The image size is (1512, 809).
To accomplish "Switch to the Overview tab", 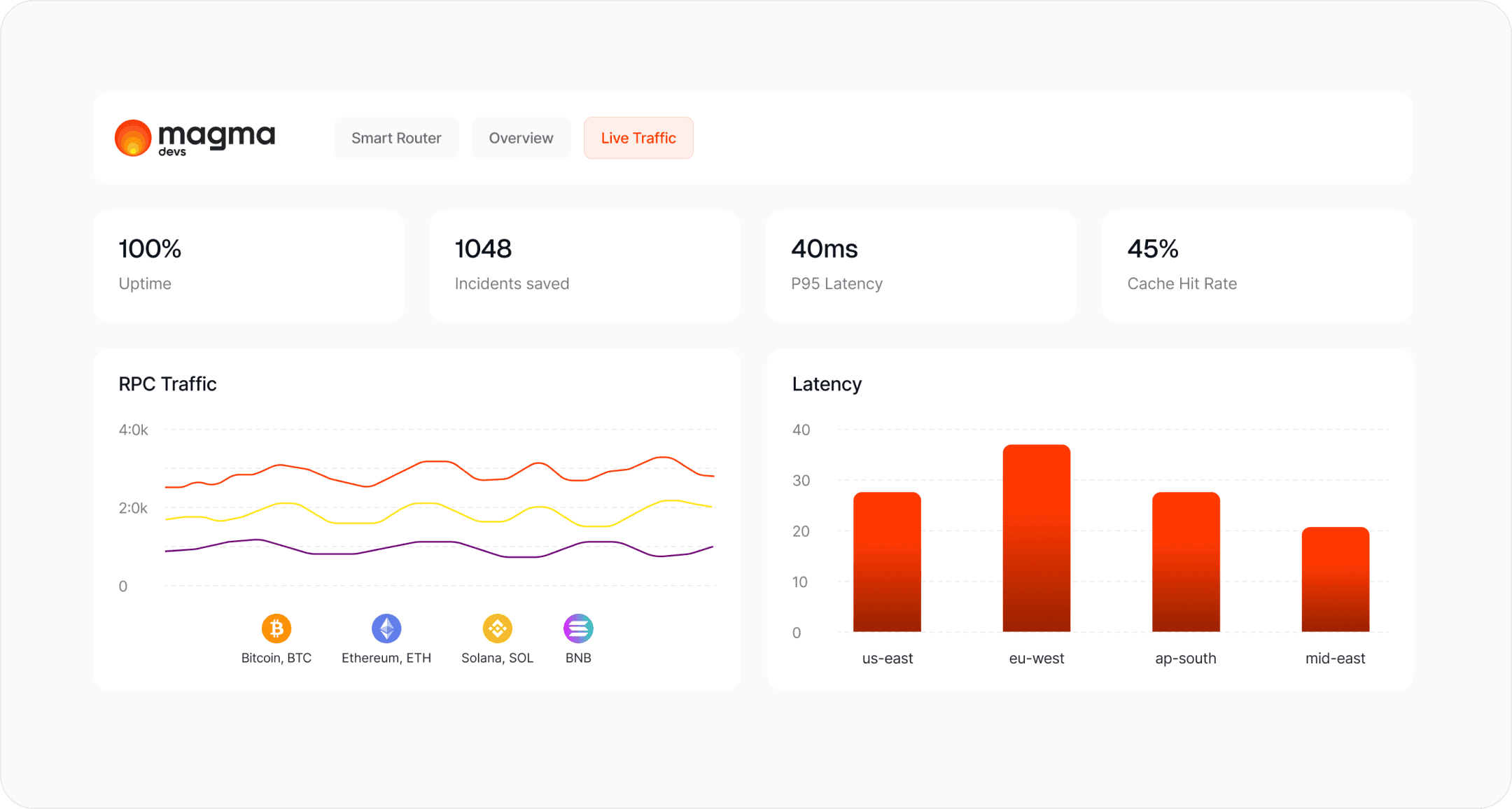I will click(x=521, y=138).
